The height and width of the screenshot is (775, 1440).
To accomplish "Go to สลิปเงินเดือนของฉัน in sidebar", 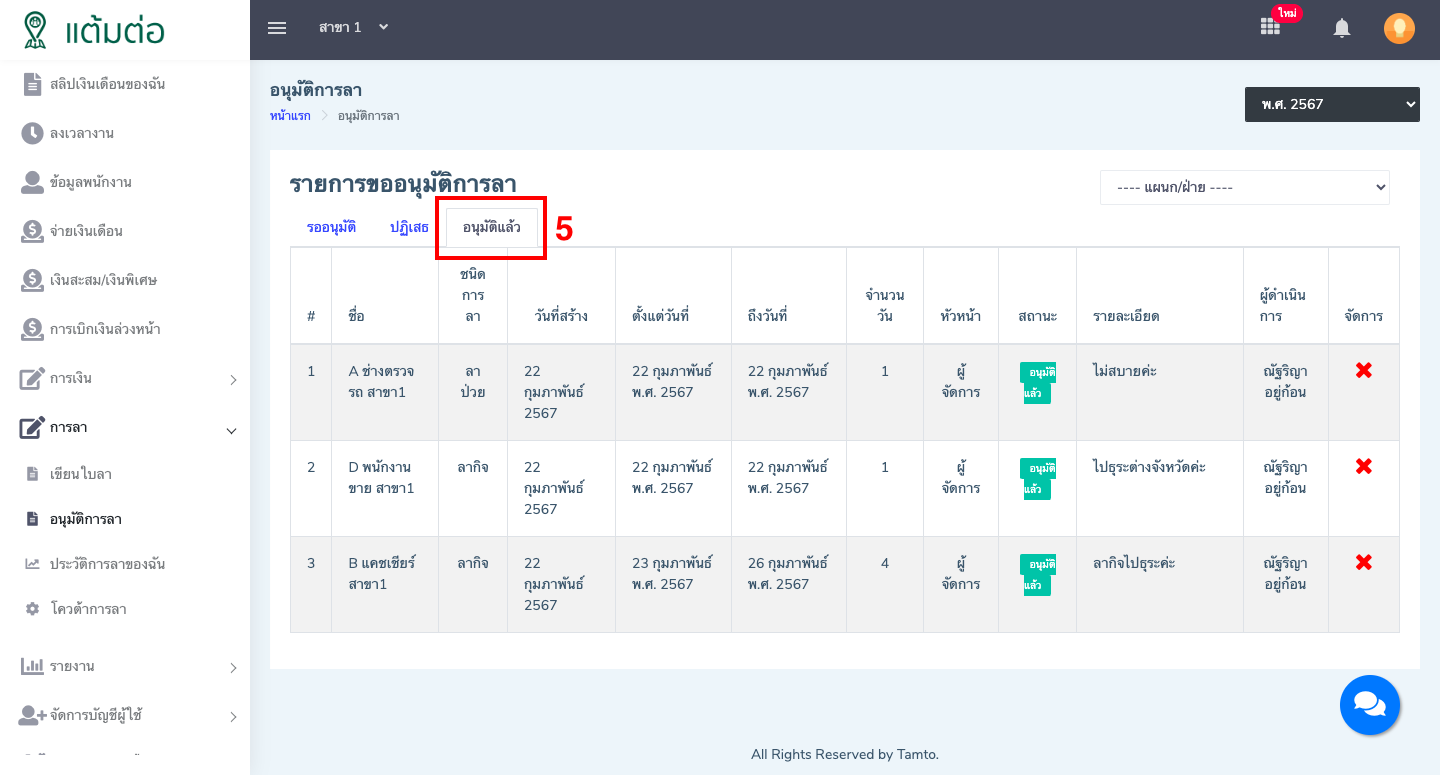I will (x=107, y=85).
